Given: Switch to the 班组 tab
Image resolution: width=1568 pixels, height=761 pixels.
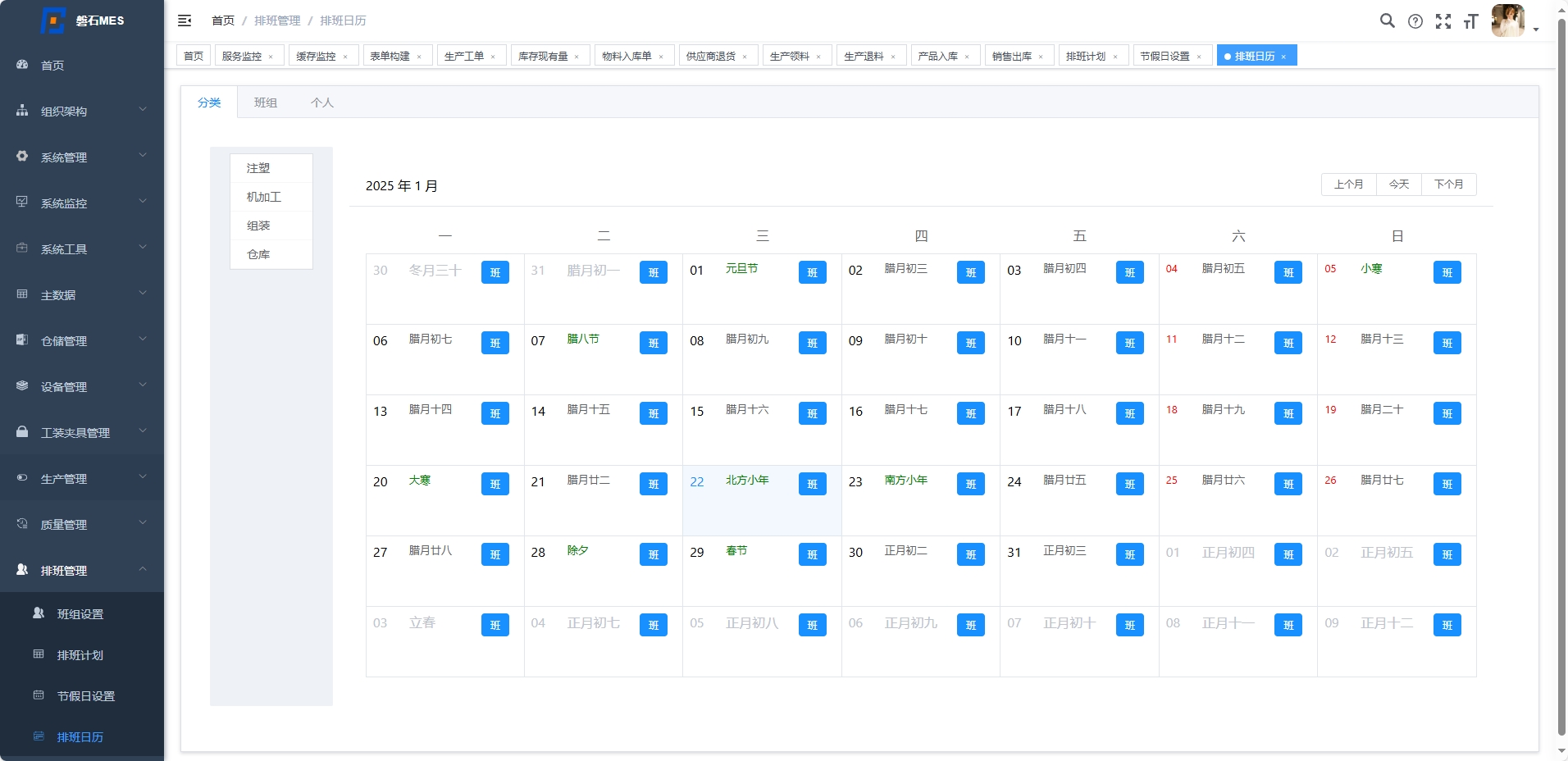Looking at the screenshot, I should (266, 103).
